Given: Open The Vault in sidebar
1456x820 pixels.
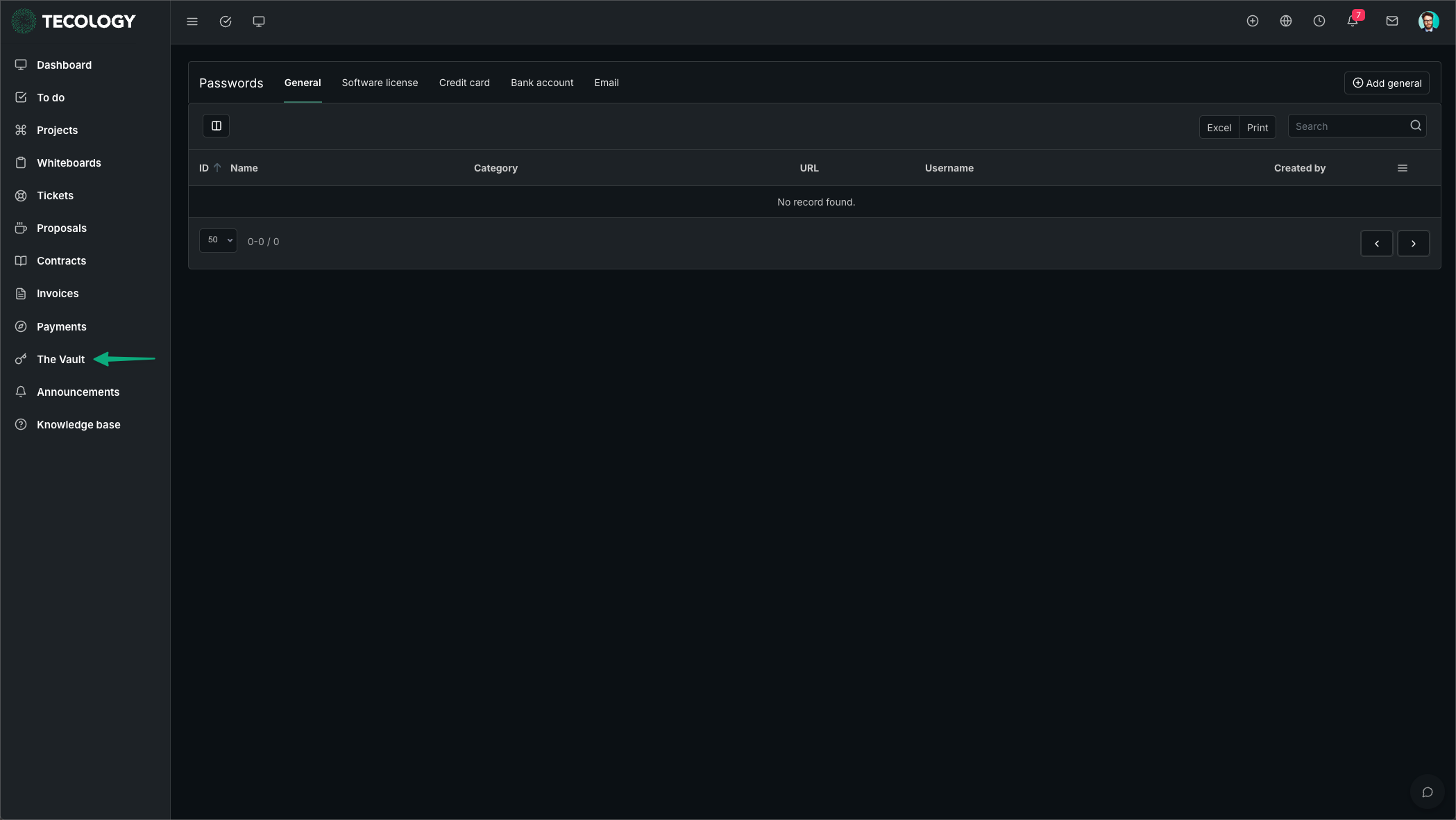Looking at the screenshot, I should pos(60,360).
